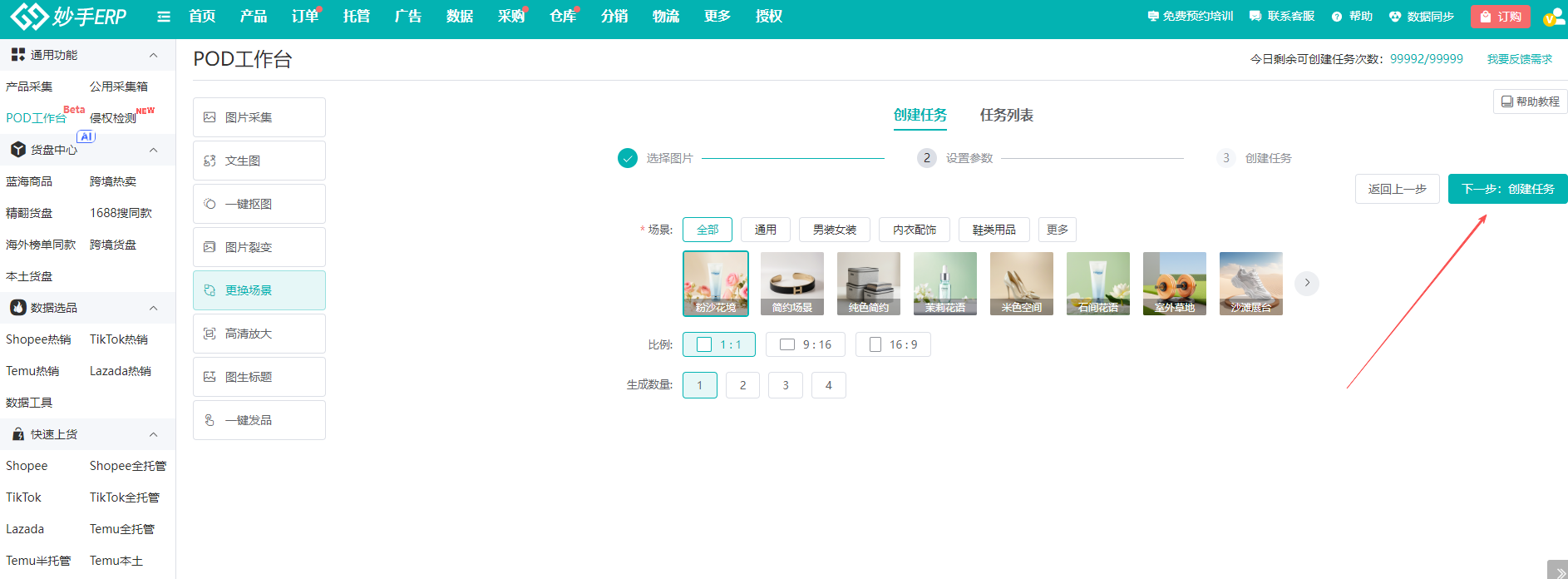Screen dimensions: 1568x579
Task: Switch to the 任务列表 tab
Action: point(1006,115)
